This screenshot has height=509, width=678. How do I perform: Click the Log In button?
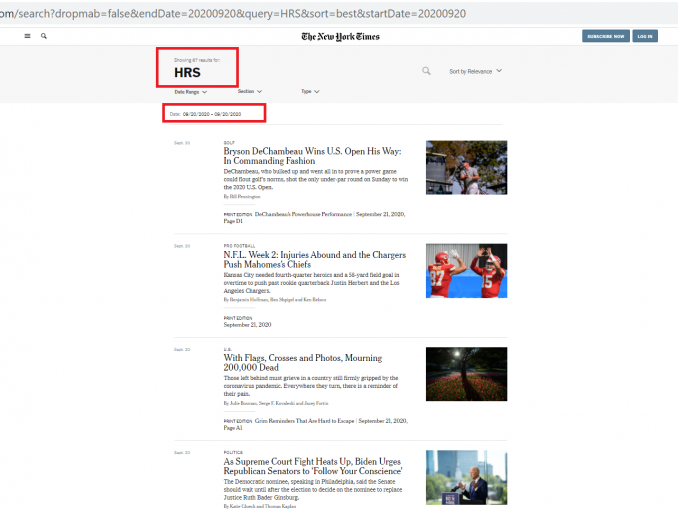pos(645,36)
